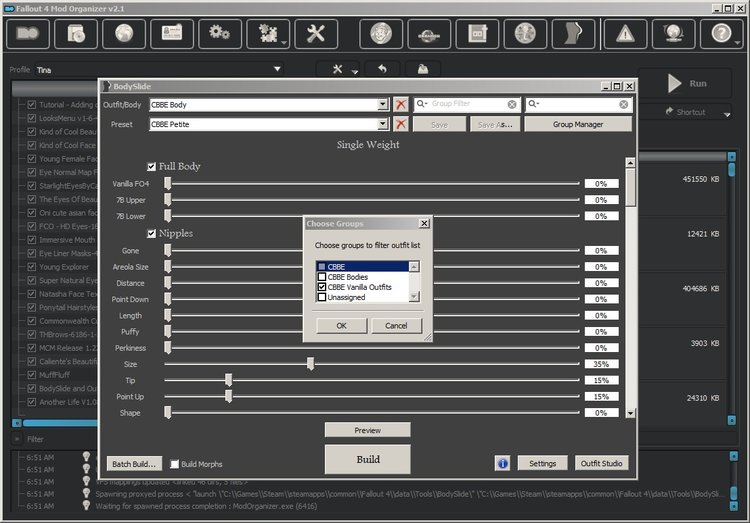Open the Outfit/Body dropdown
Image resolution: width=750 pixels, height=523 pixels.
point(382,104)
